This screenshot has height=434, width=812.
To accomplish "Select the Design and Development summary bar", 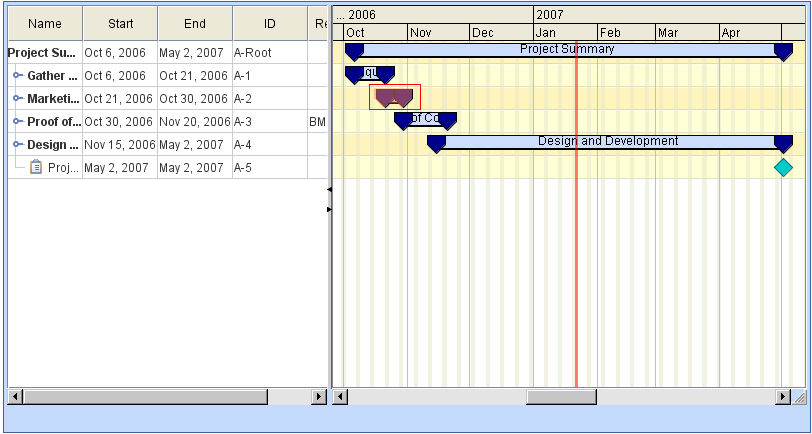I will point(608,142).
